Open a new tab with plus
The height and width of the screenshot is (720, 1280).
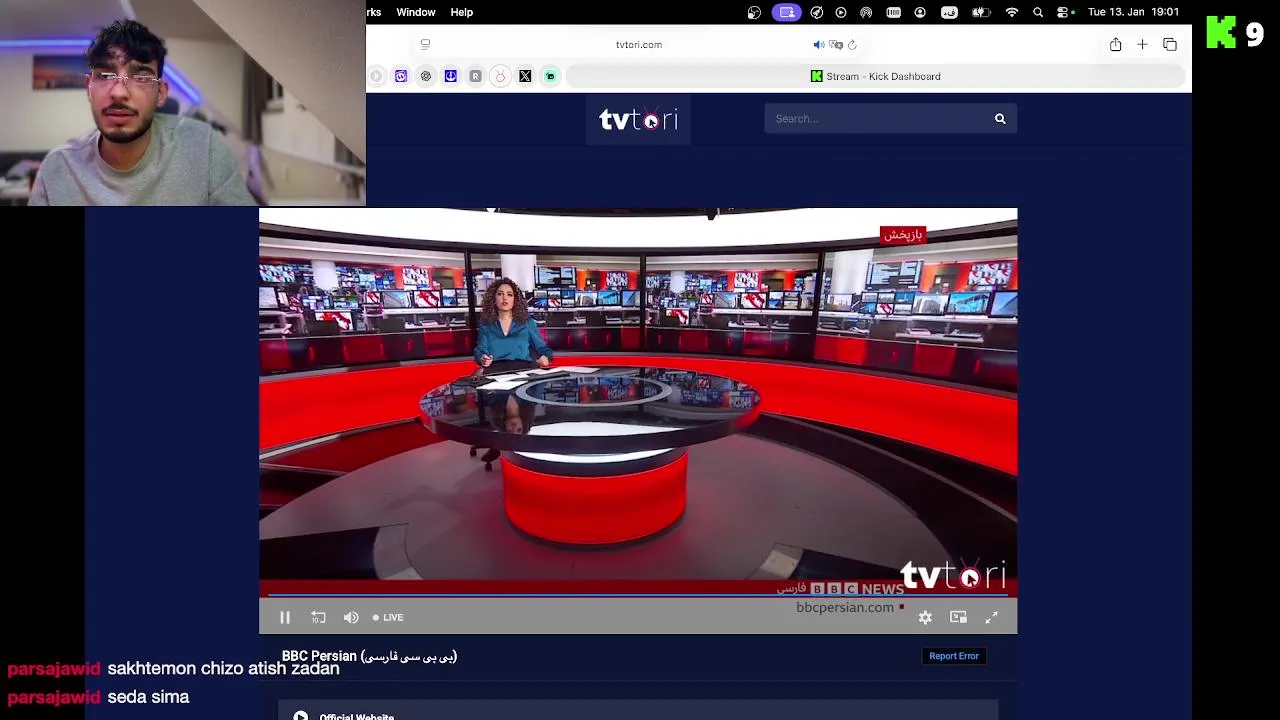tap(1142, 44)
